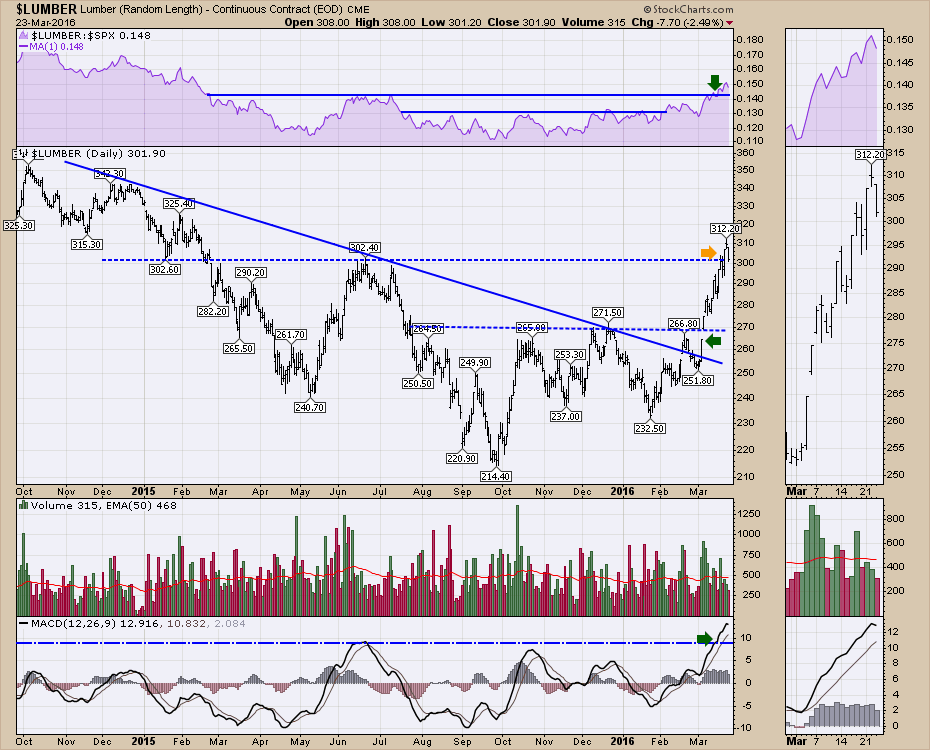Screen dimensions: 930x750
Task: Click the red down triangle after Chg
Action: click(729, 23)
